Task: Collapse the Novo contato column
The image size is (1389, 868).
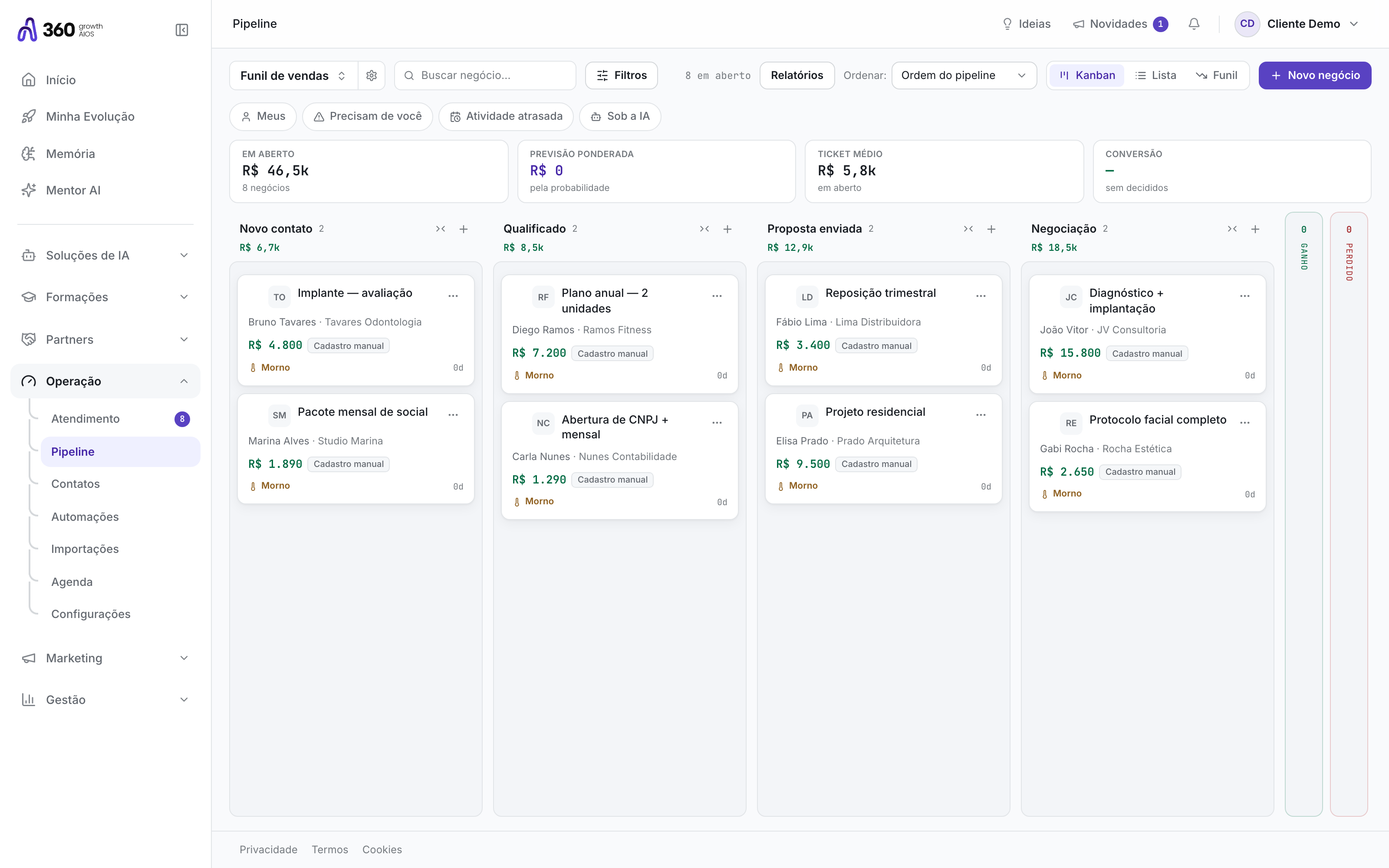Action: coord(440,229)
